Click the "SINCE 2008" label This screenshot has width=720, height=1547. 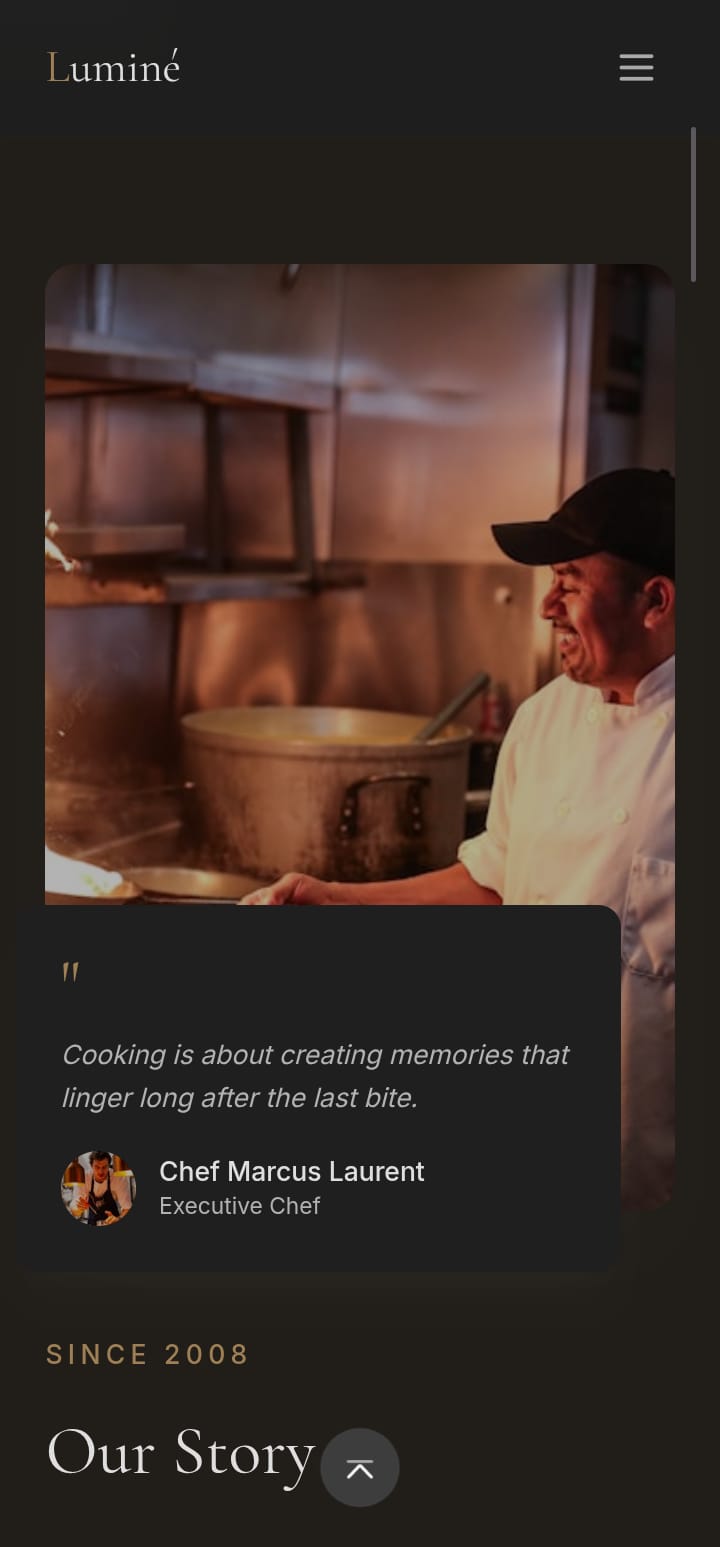click(147, 1354)
